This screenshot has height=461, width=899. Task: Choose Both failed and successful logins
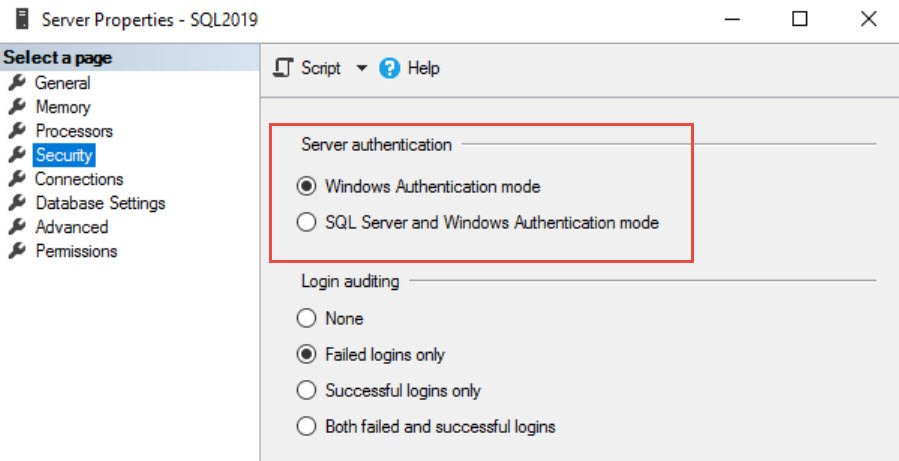[306, 427]
